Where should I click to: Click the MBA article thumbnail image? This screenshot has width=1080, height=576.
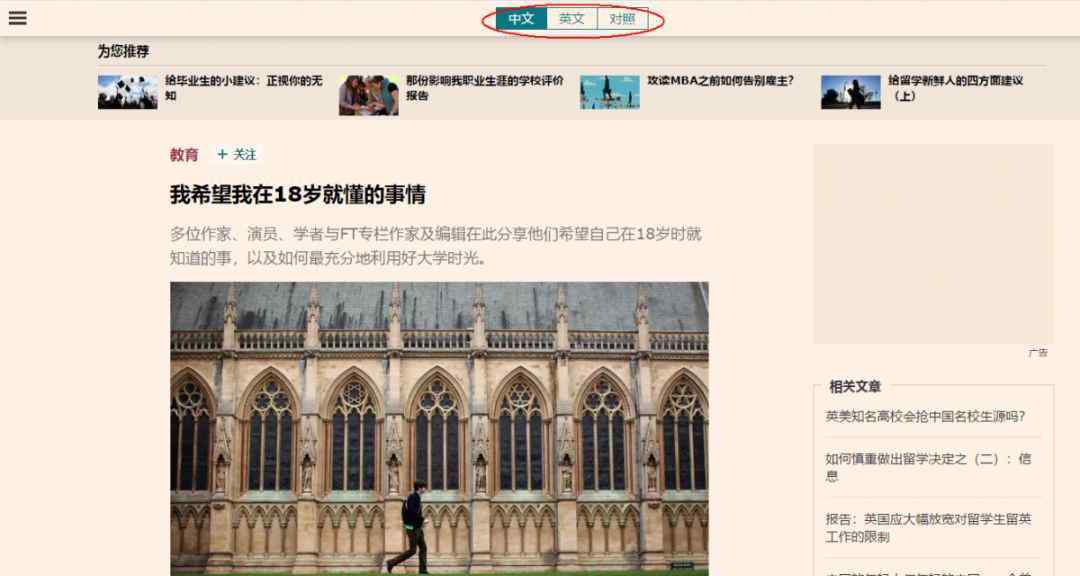(609, 92)
